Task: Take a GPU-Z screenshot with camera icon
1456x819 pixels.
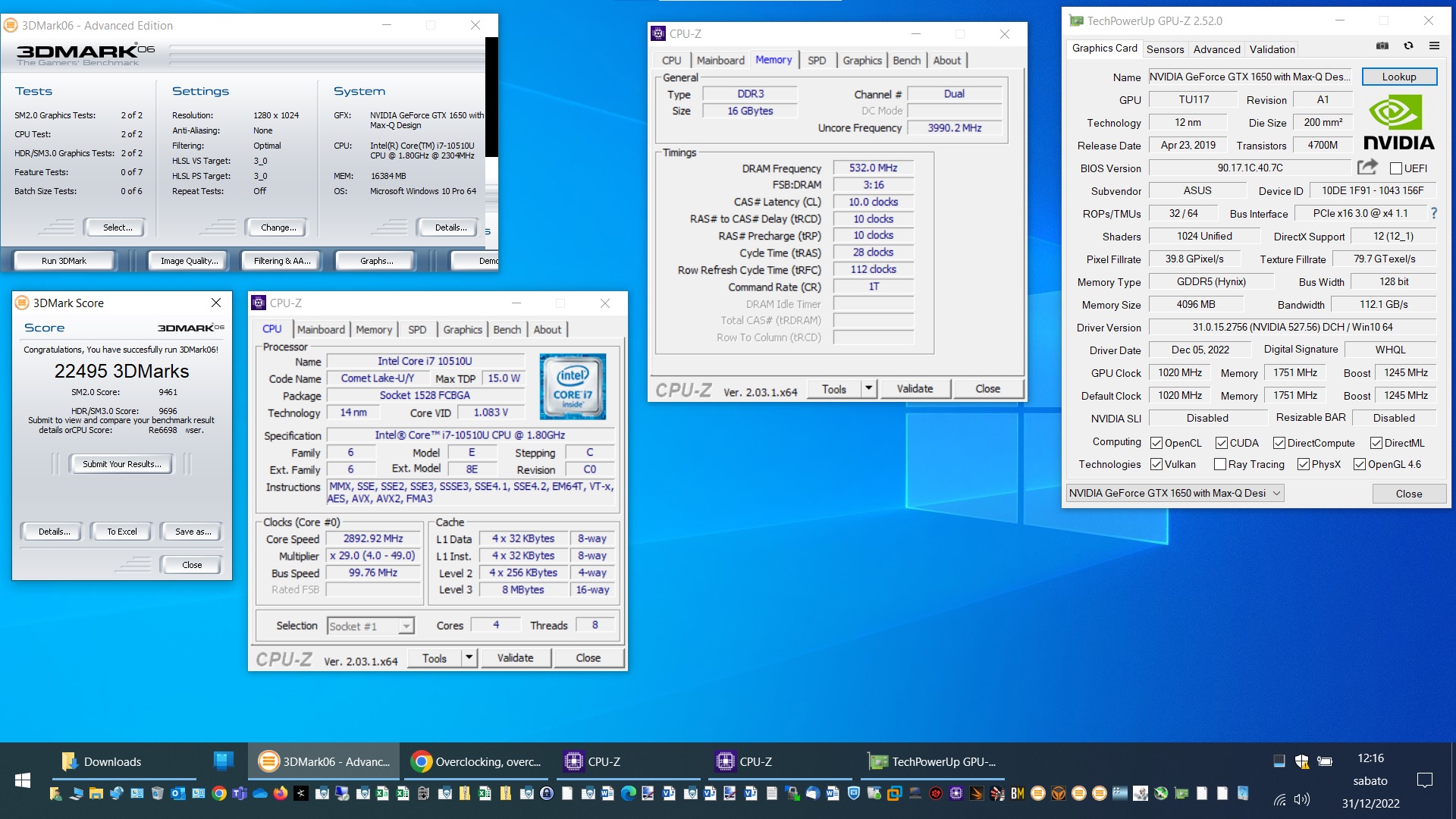Action: pos(1382,46)
